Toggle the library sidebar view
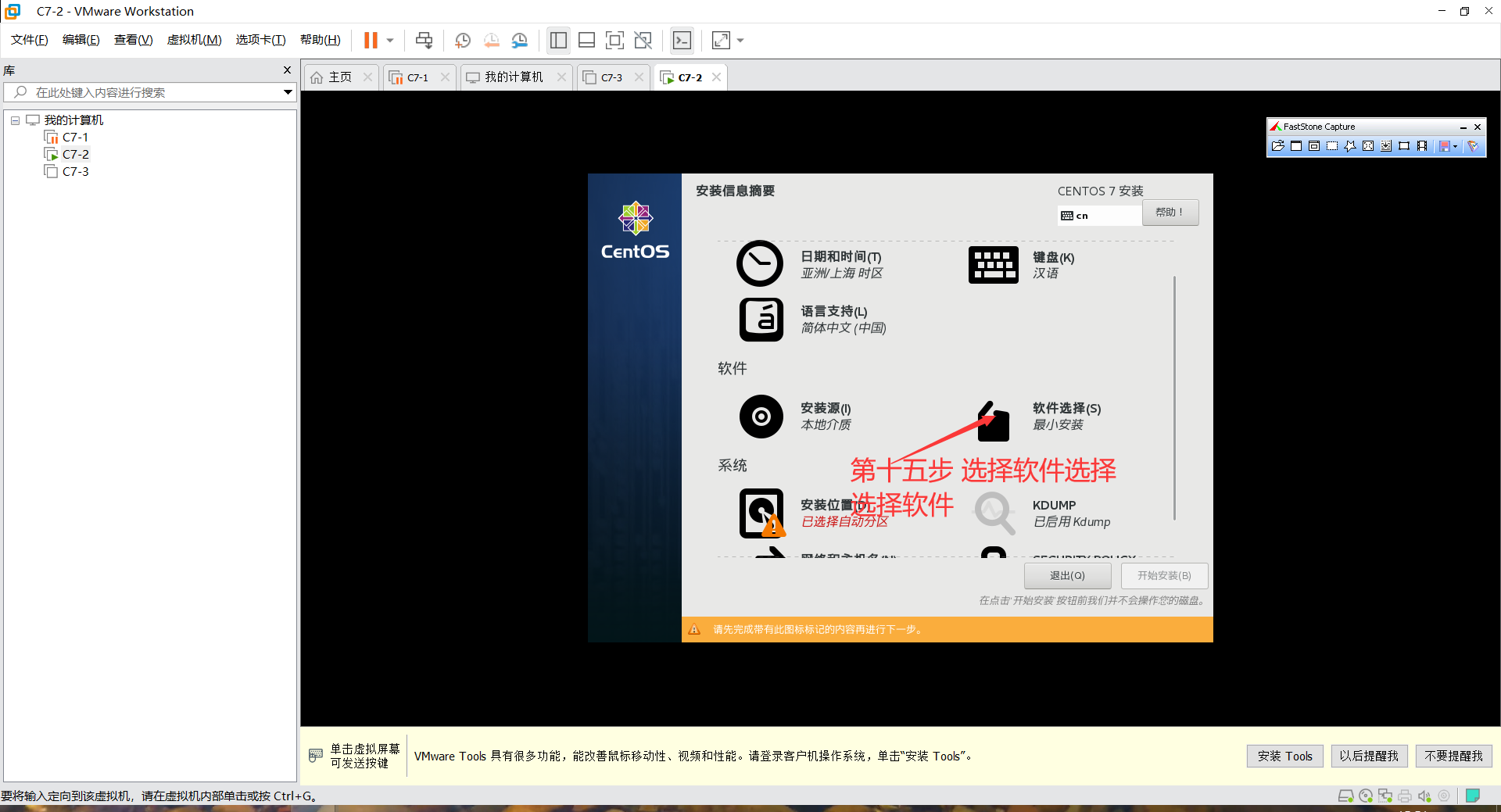1501x812 pixels. coord(558,40)
